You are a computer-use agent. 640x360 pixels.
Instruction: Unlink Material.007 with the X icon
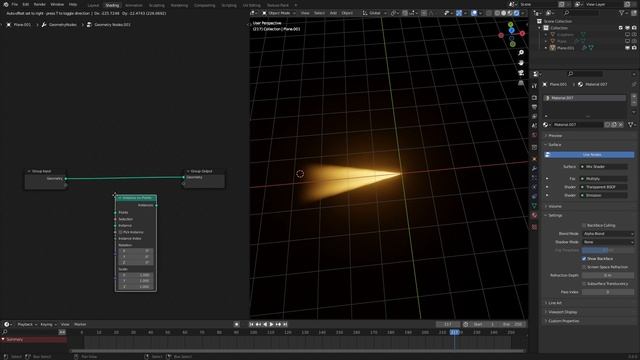tap(621, 124)
